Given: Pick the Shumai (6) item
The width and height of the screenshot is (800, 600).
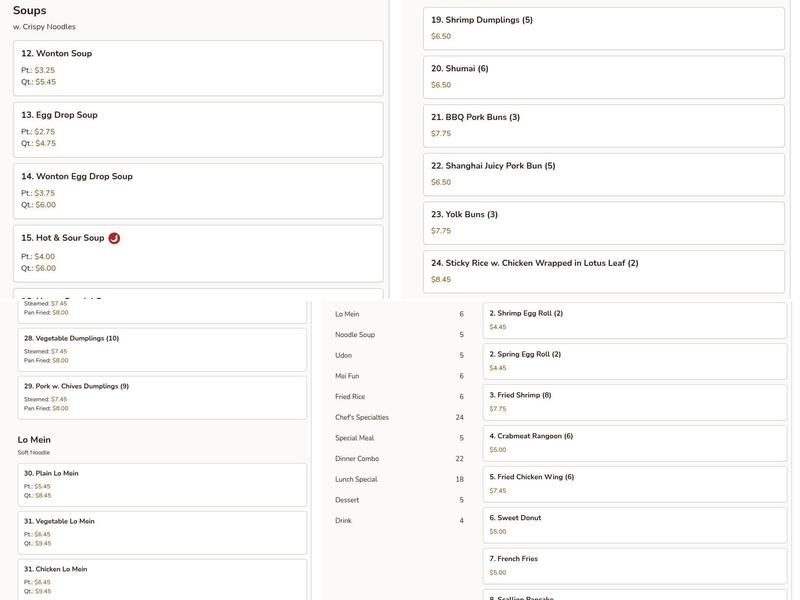Looking at the screenshot, I should 603,76.
